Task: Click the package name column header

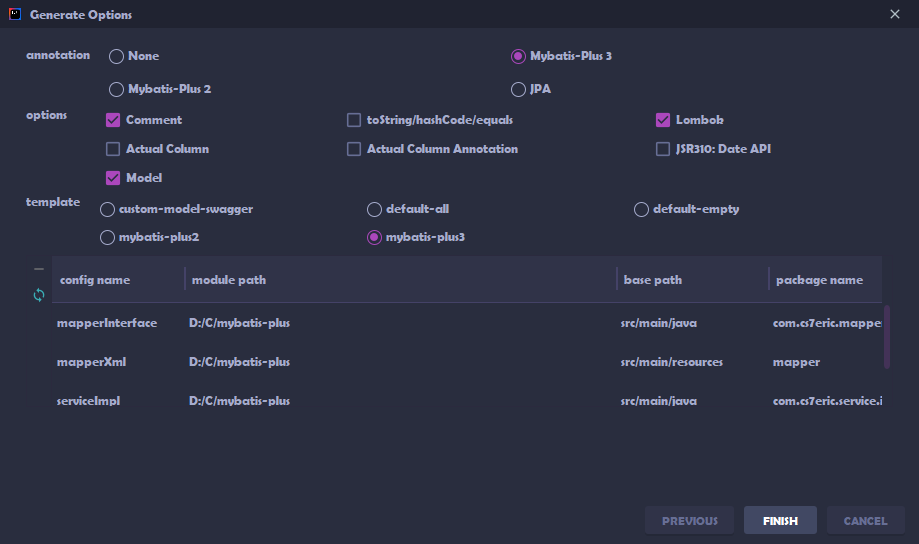Action: 826,280
